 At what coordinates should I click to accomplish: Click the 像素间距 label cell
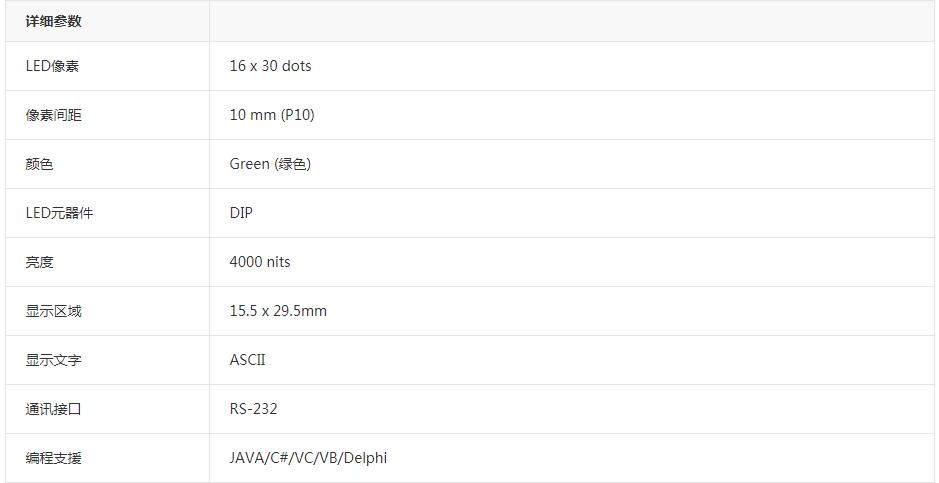click(x=54, y=115)
